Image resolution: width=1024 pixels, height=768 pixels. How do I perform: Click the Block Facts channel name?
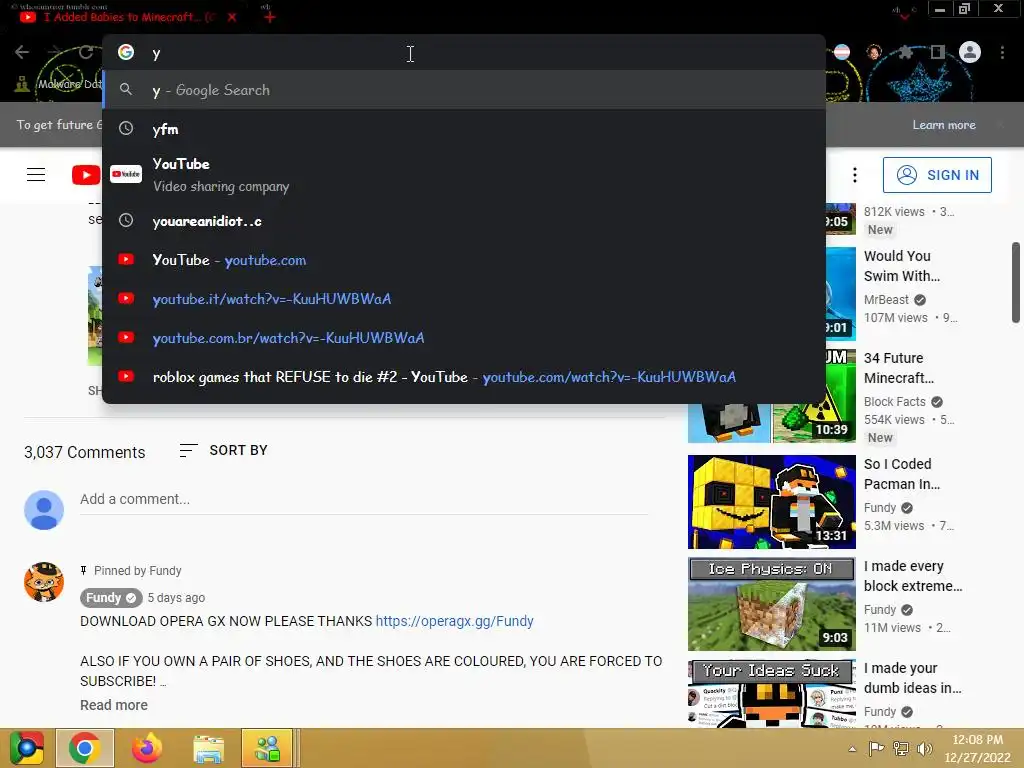(x=895, y=402)
